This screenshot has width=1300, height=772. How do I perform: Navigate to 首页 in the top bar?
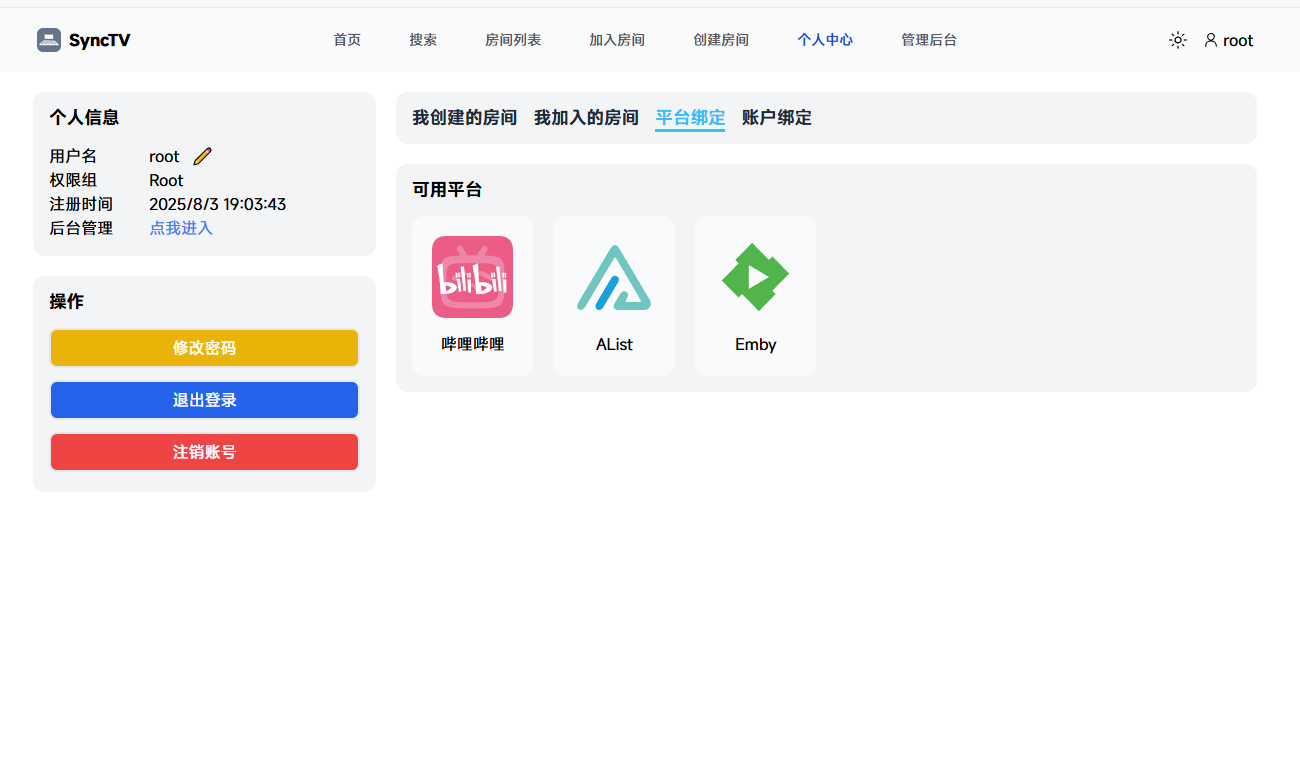tap(347, 40)
